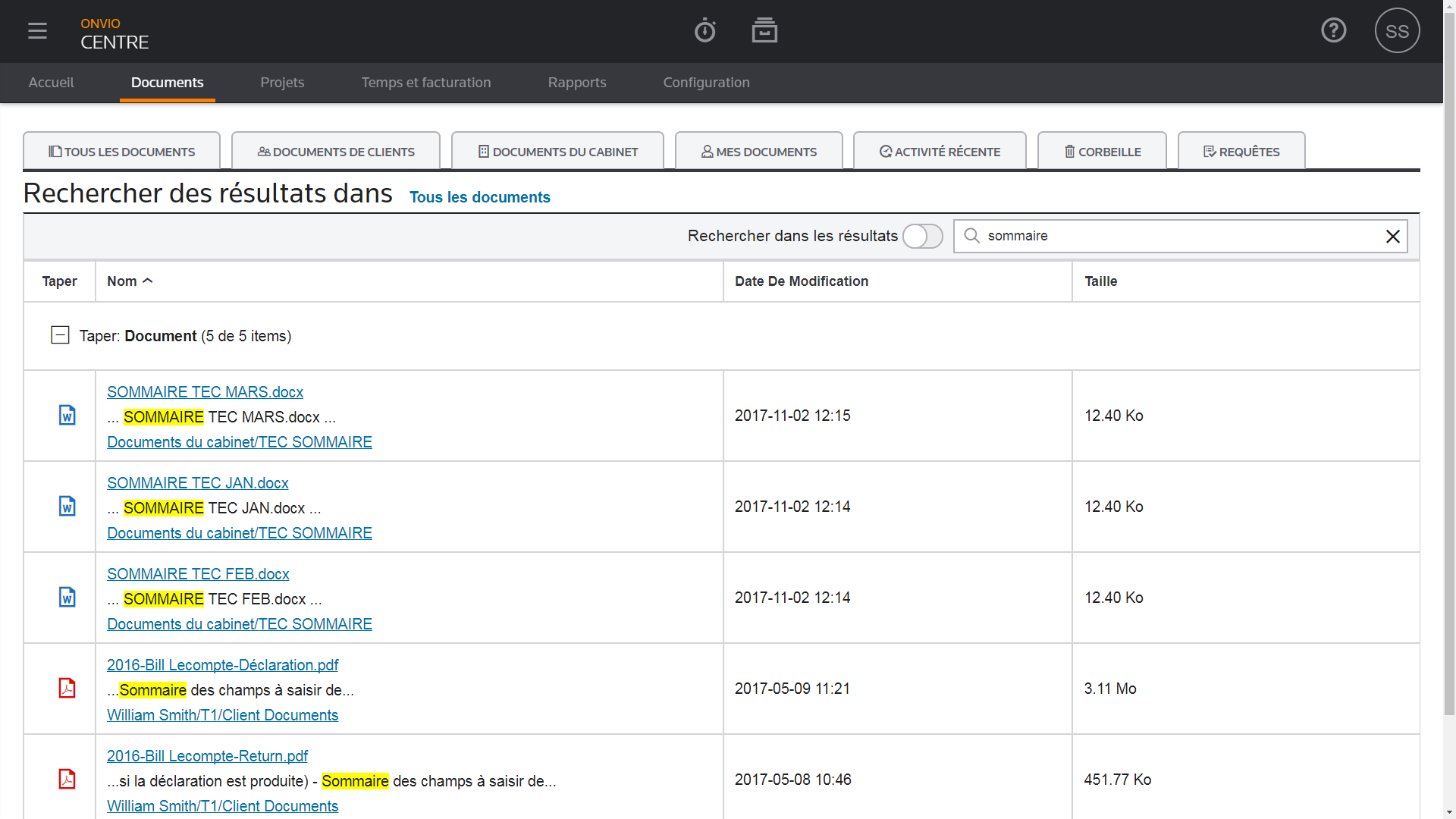Screen dimensions: 1456x819
Task: Open the Corbeille tab
Action: click(1102, 151)
